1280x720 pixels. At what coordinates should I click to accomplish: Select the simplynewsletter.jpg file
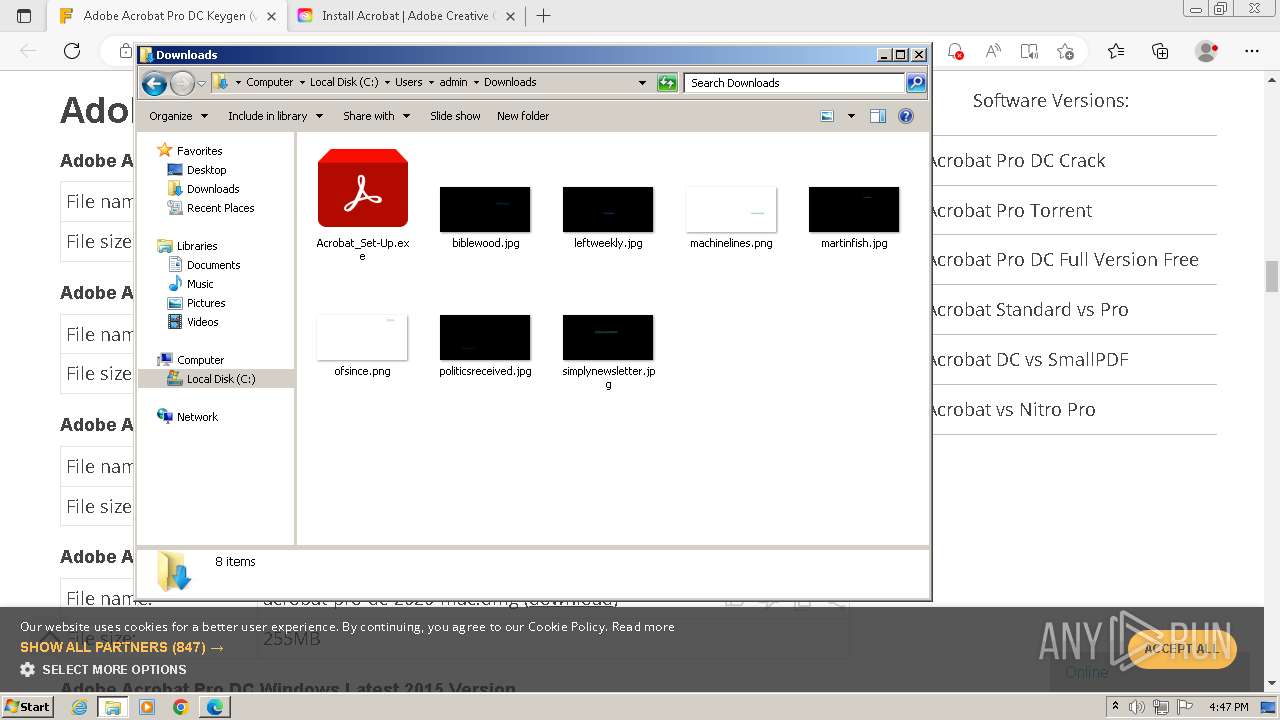(x=608, y=352)
